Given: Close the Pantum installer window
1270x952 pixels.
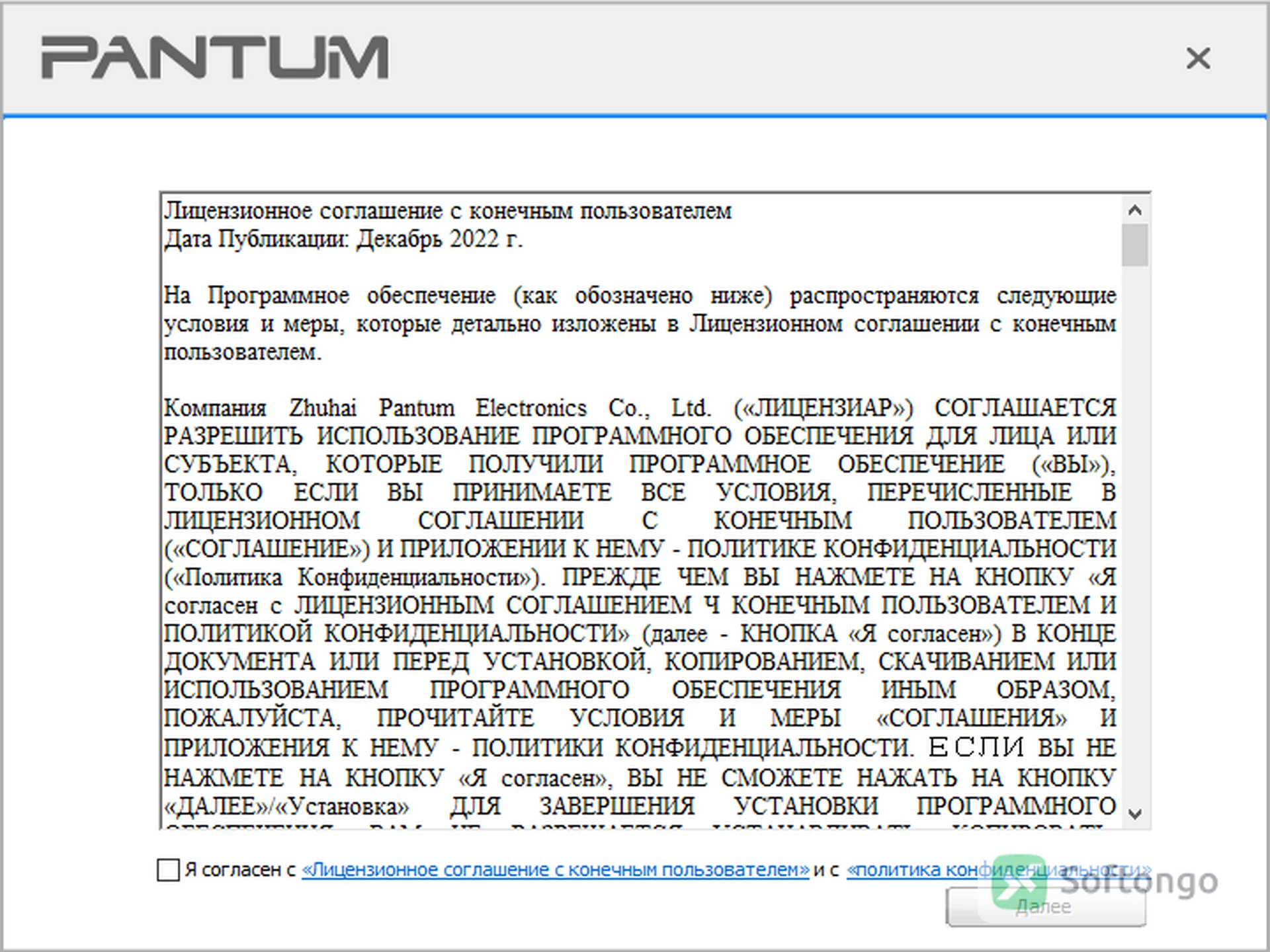Looking at the screenshot, I should tap(1198, 58).
